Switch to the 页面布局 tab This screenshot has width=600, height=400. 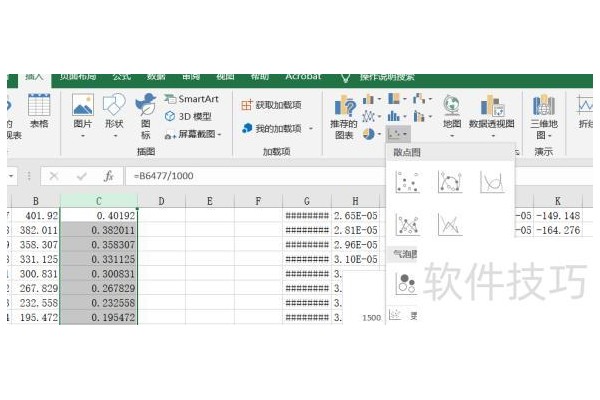[x=78, y=77]
